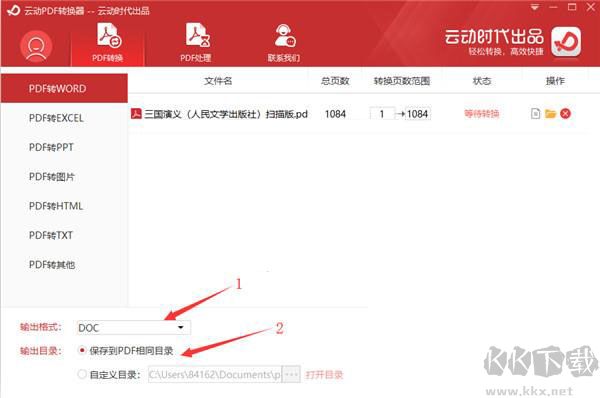Remove file with red delete icon
The width and height of the screenshot is (600, 398).
coord(565,114)
